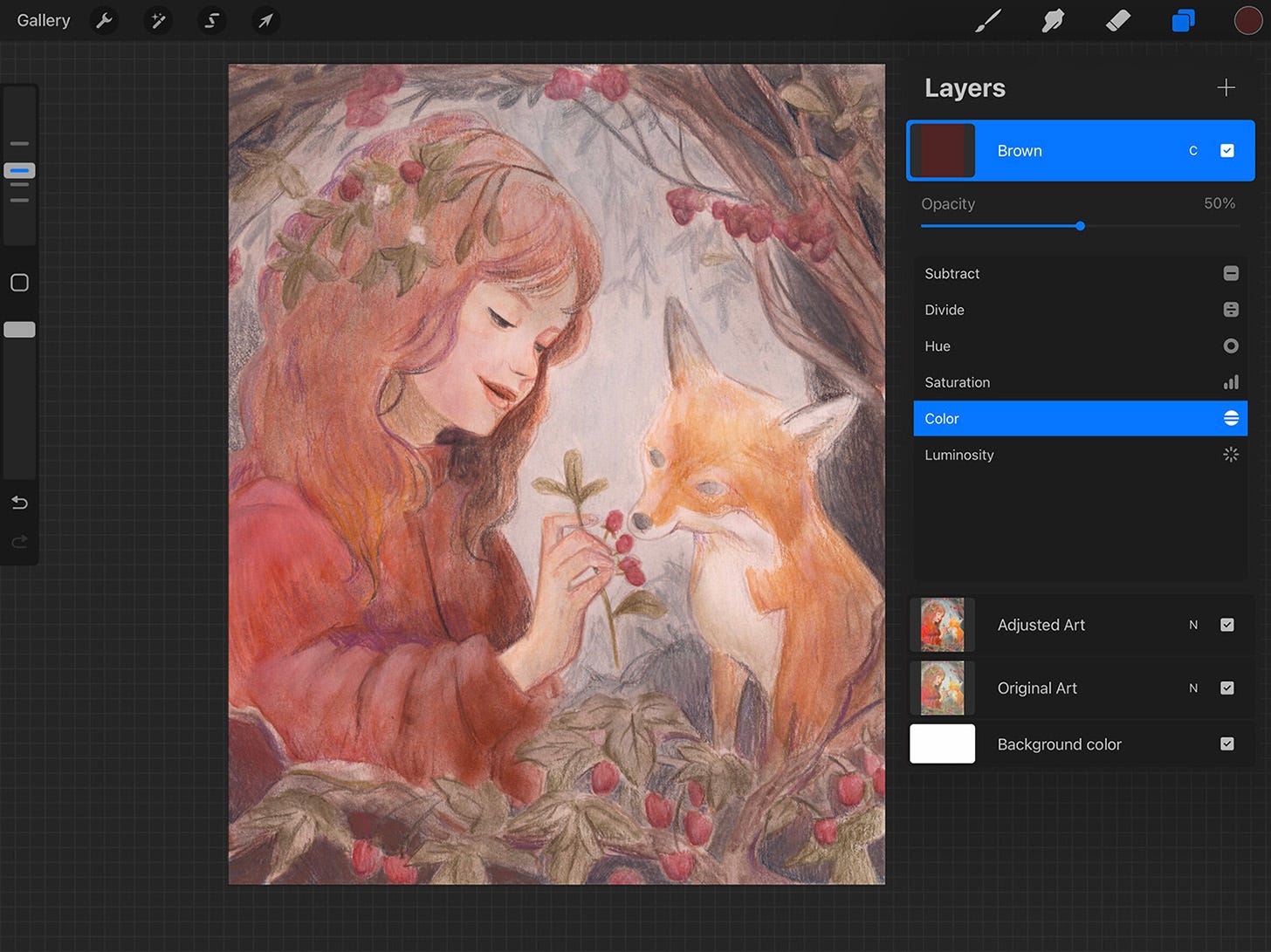Screen dimensions: 1271x952
Task: Hide the Adjusted Art layer
Action: (1227, 625)
